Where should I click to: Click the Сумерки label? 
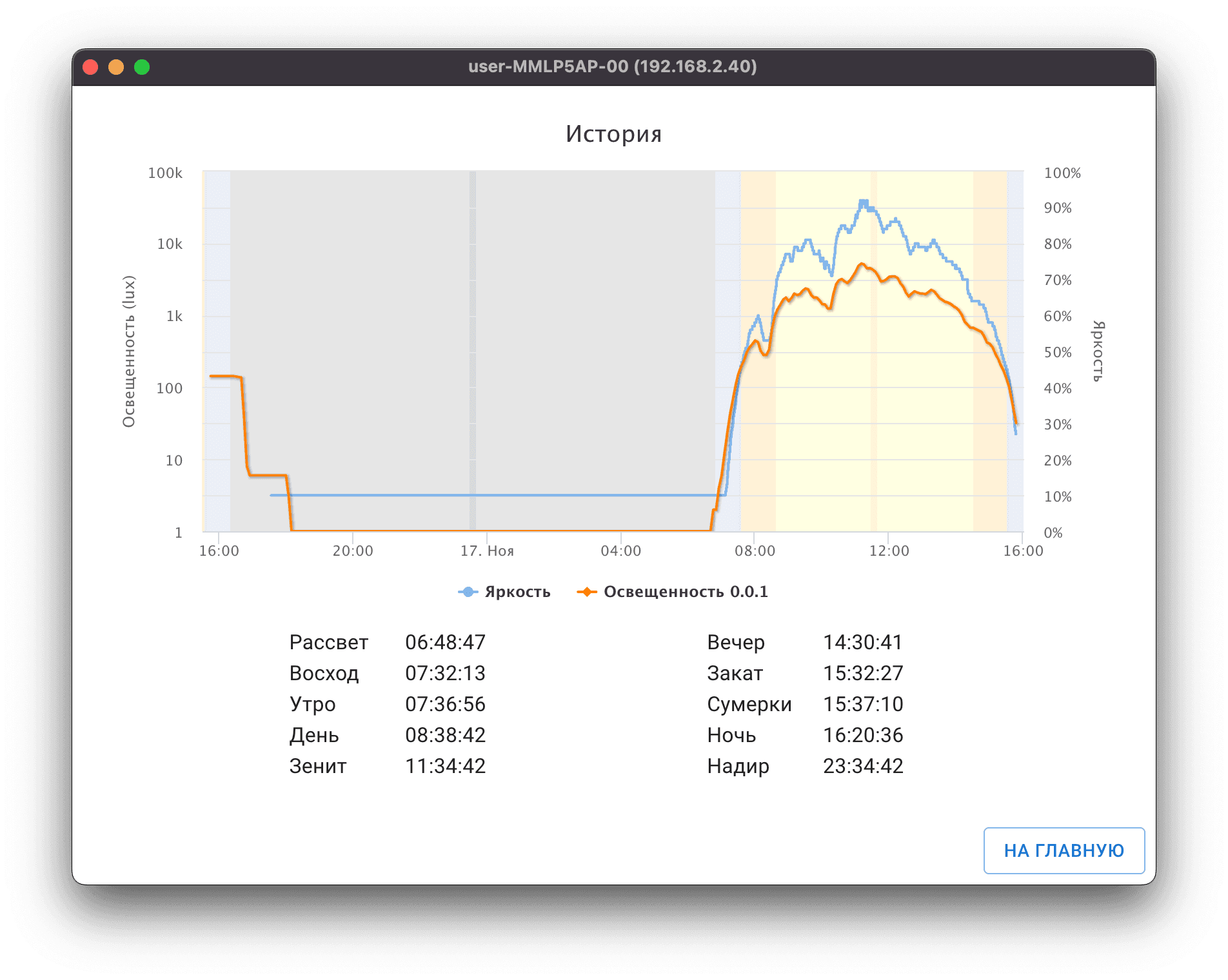(x=749, y=704)
